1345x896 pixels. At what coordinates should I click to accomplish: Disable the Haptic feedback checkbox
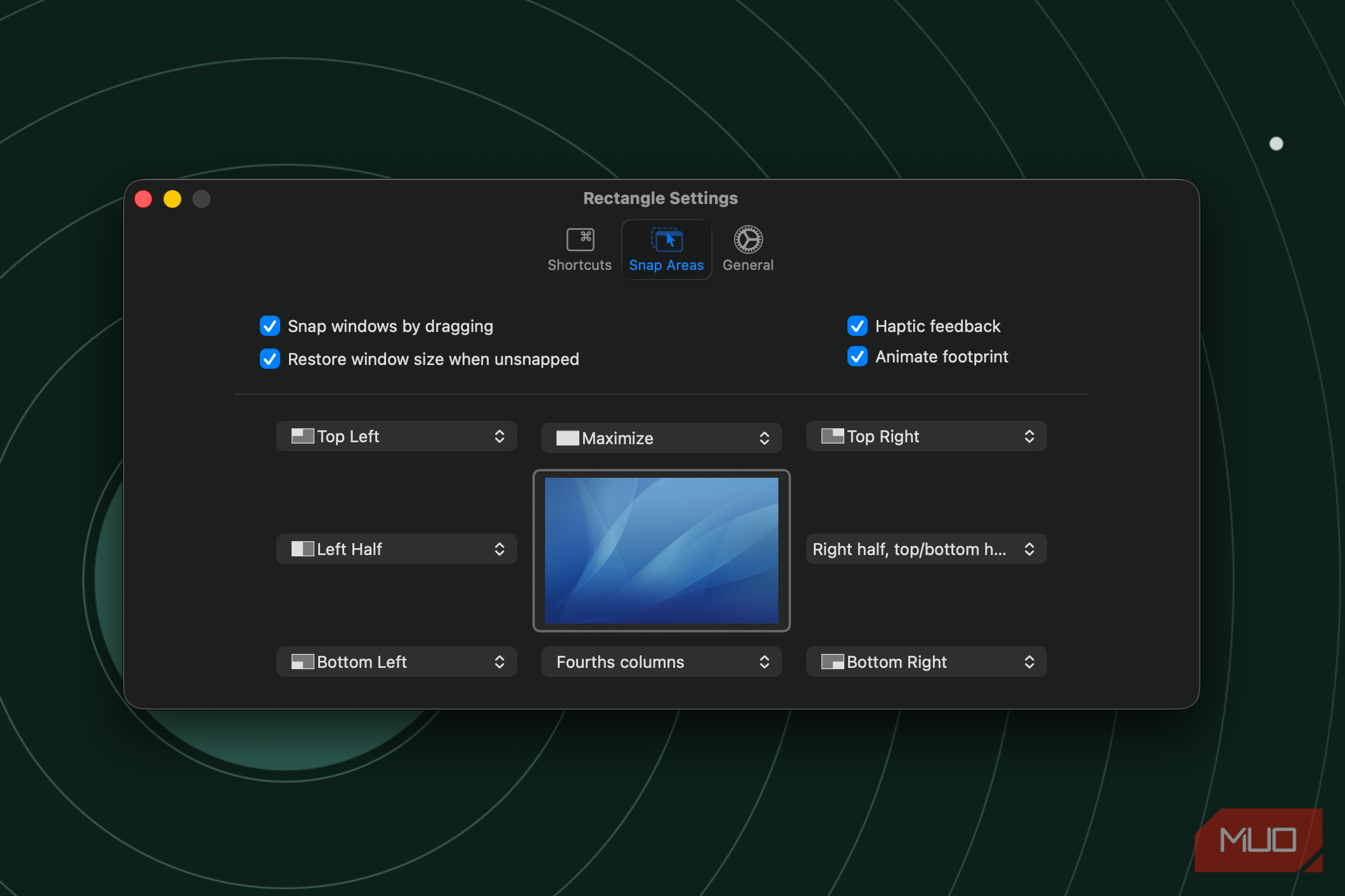pyautogui.click(x=858, y=326)
